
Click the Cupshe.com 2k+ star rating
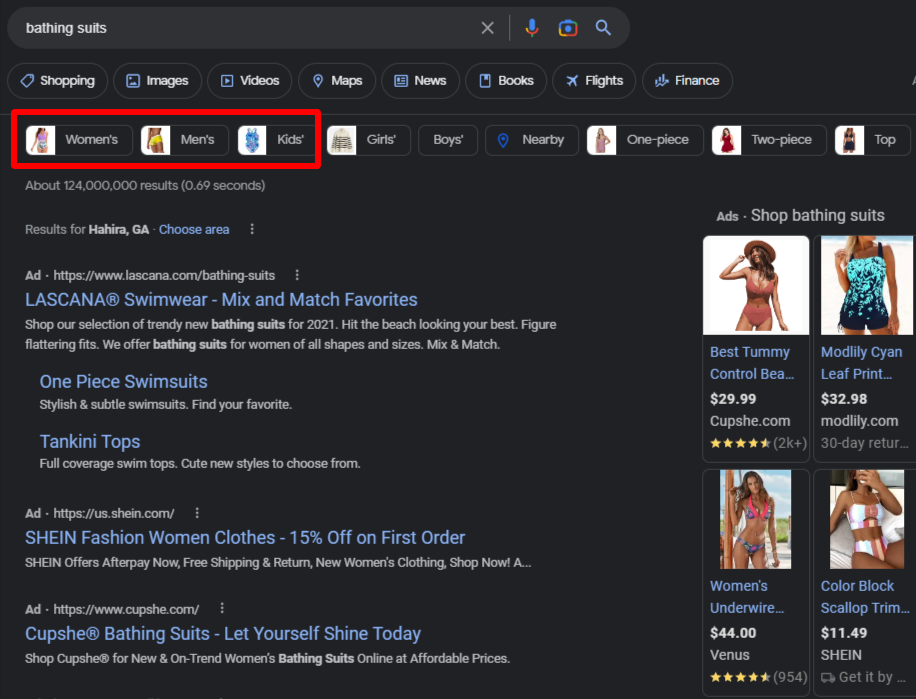tap(758, 443)
